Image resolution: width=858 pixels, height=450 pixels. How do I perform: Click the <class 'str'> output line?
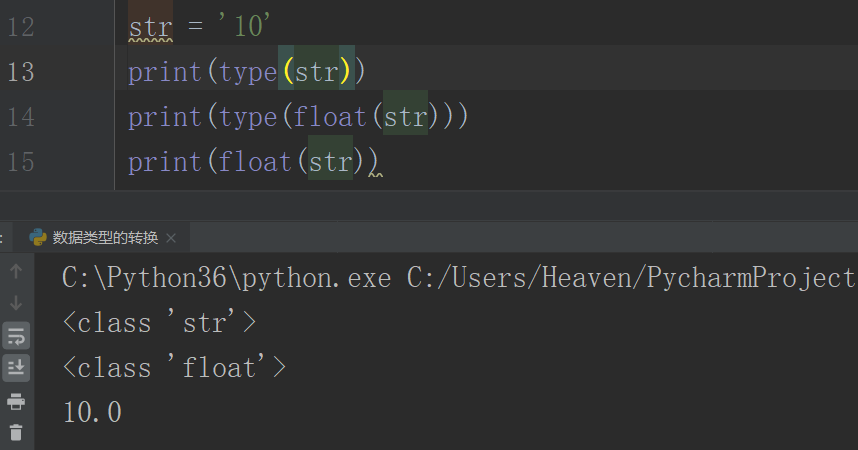[159, 322]
